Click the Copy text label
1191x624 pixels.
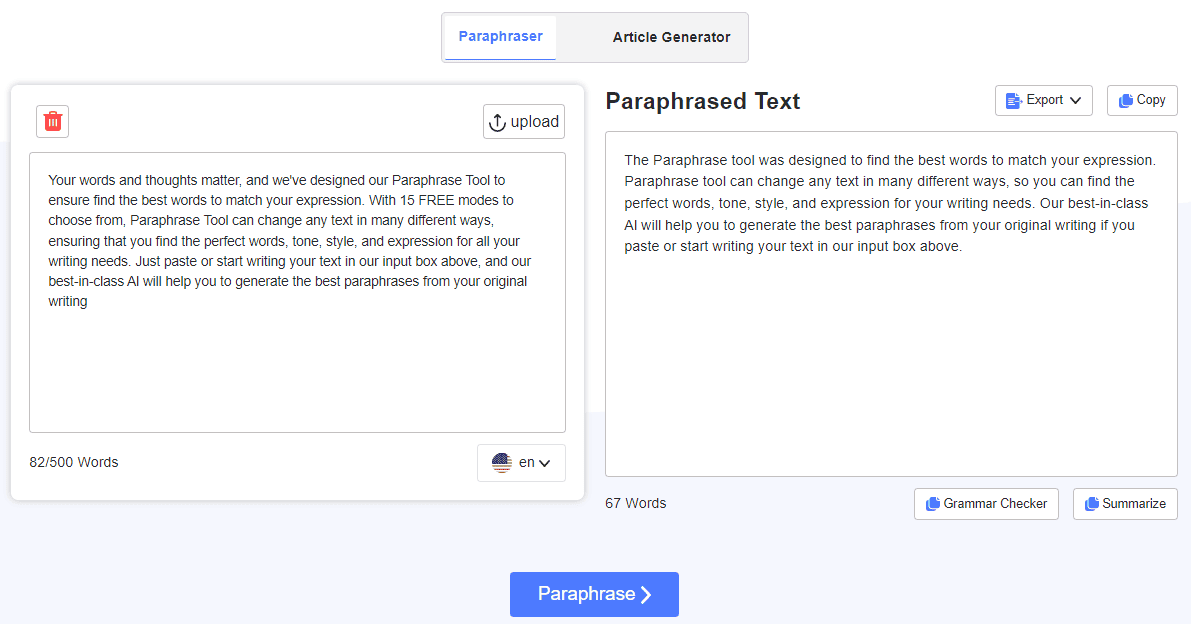[1151, 100]
